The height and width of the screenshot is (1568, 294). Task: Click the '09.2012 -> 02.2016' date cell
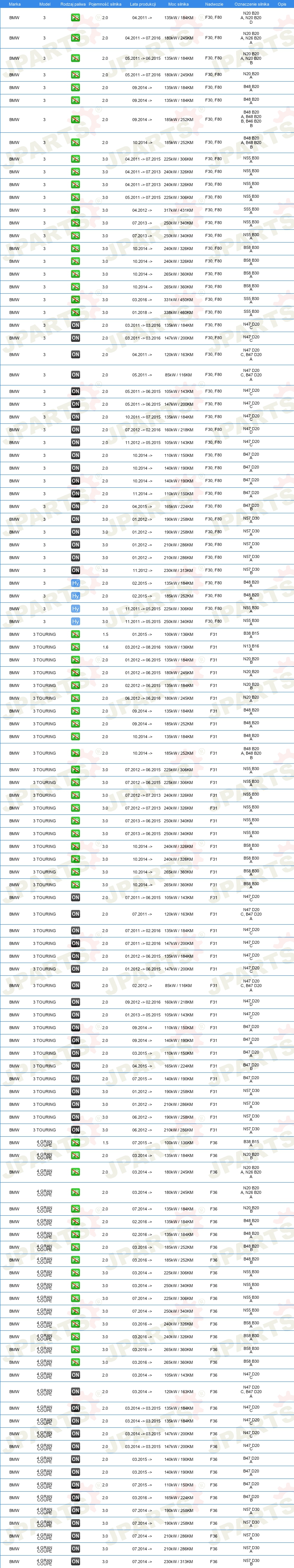pos(142,1002)
